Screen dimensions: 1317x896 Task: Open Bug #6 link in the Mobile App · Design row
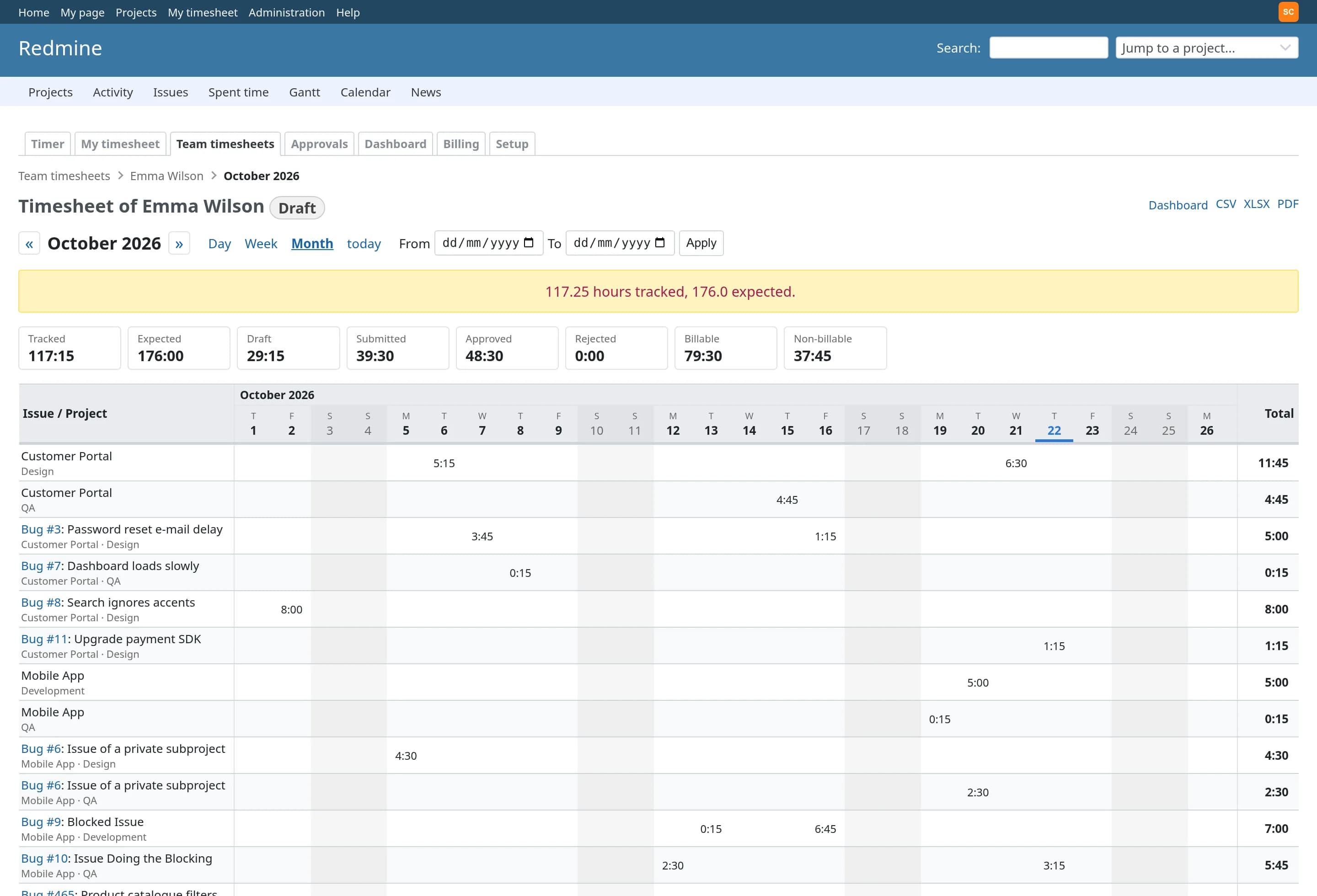tap(41, 749)
